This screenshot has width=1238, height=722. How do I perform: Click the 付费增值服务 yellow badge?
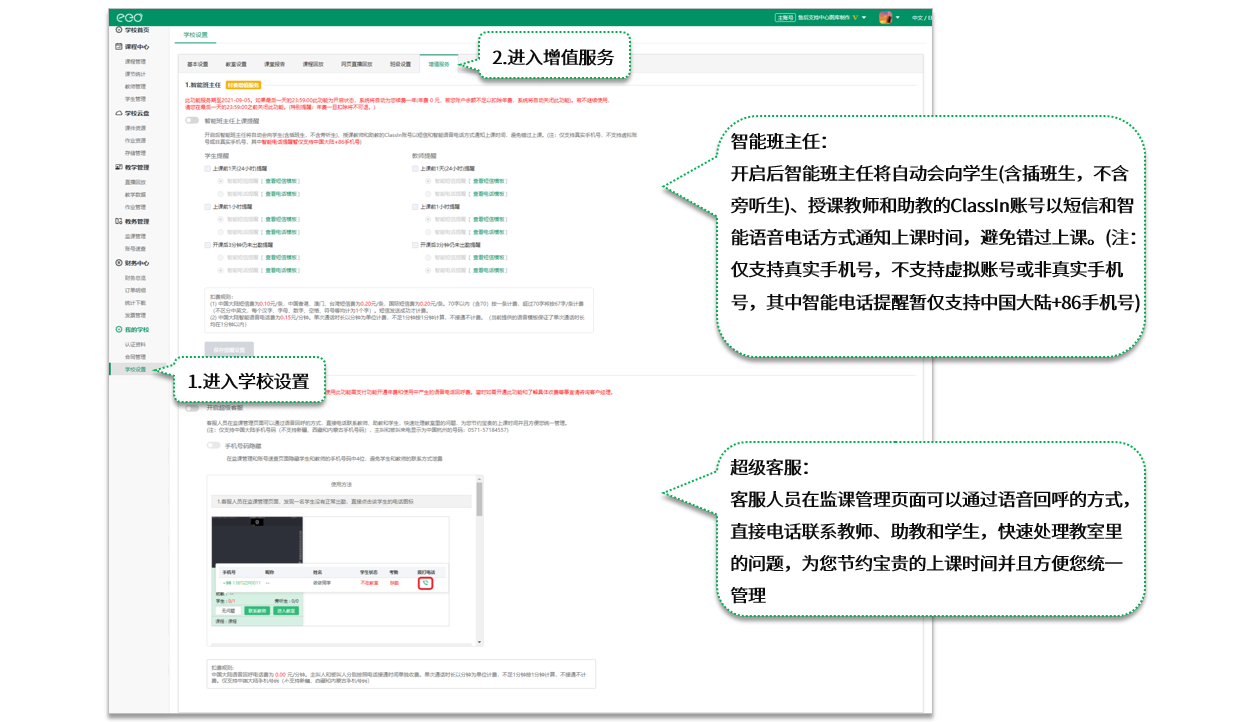click(244, 85)
